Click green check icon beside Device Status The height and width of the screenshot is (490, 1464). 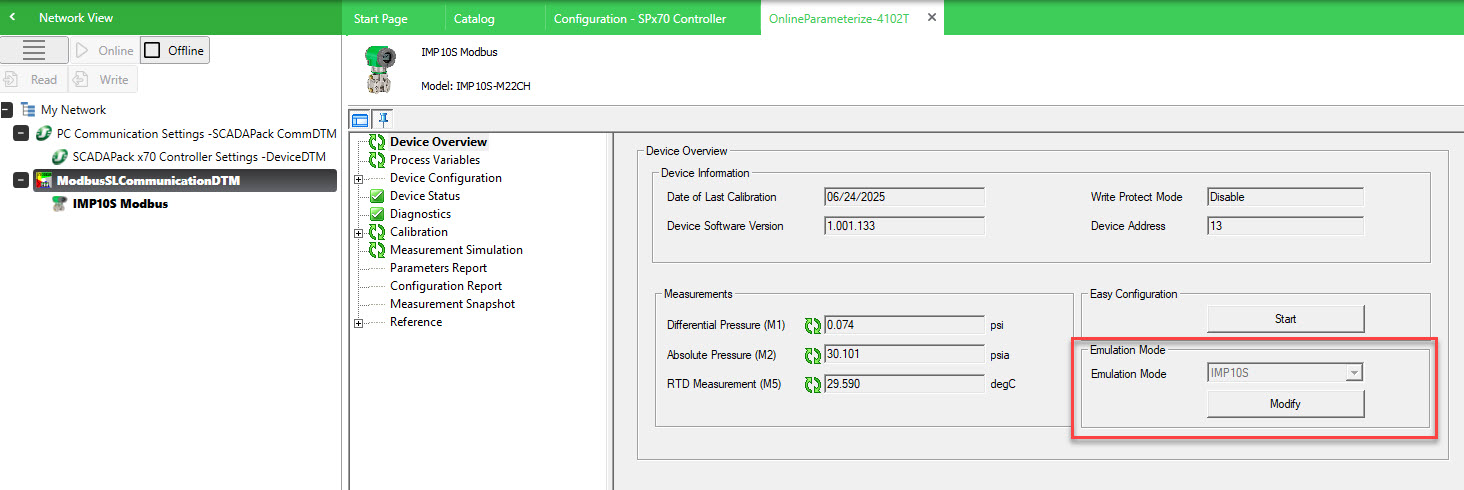[x=377, y=196]
